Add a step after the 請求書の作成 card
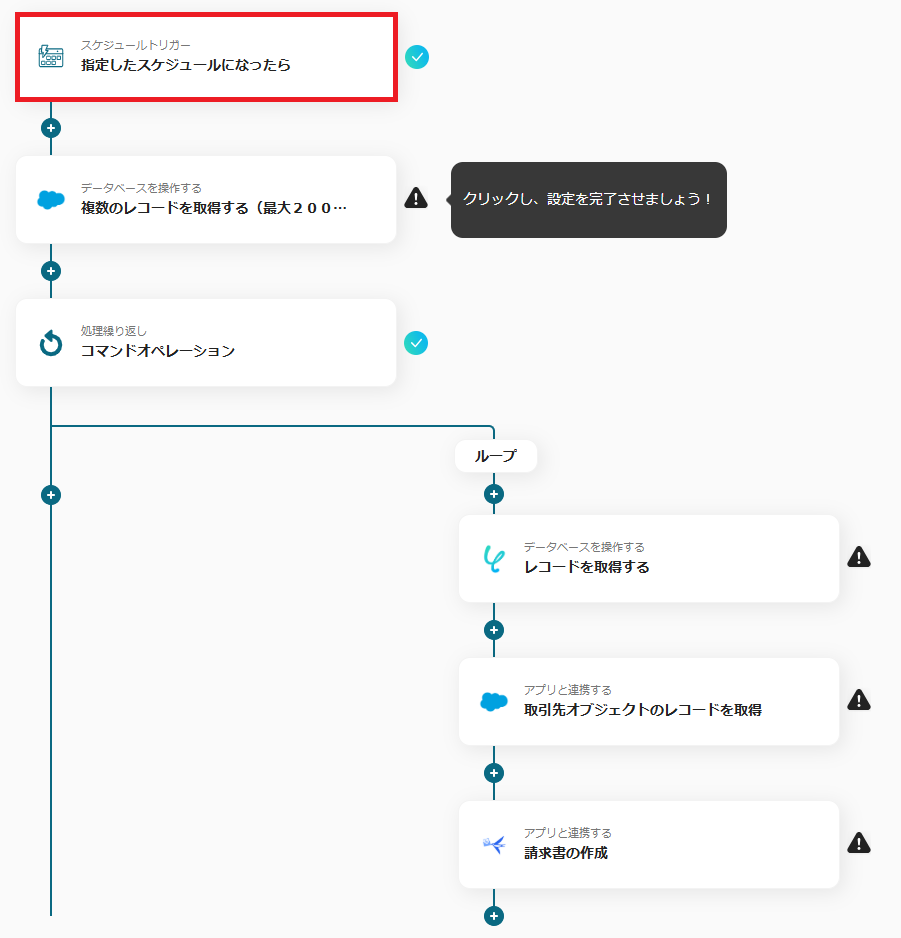Screen dimensions: 901x938 pyautogui.click(x=494, y=916)
